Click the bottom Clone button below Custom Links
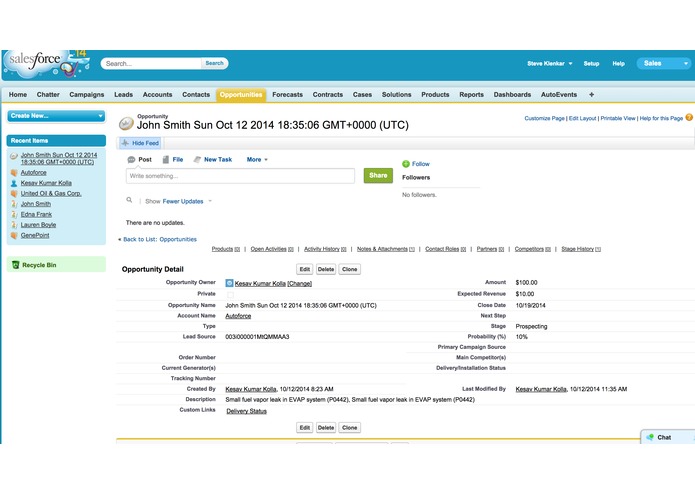 pyautogui.click(x=350, y=428)
